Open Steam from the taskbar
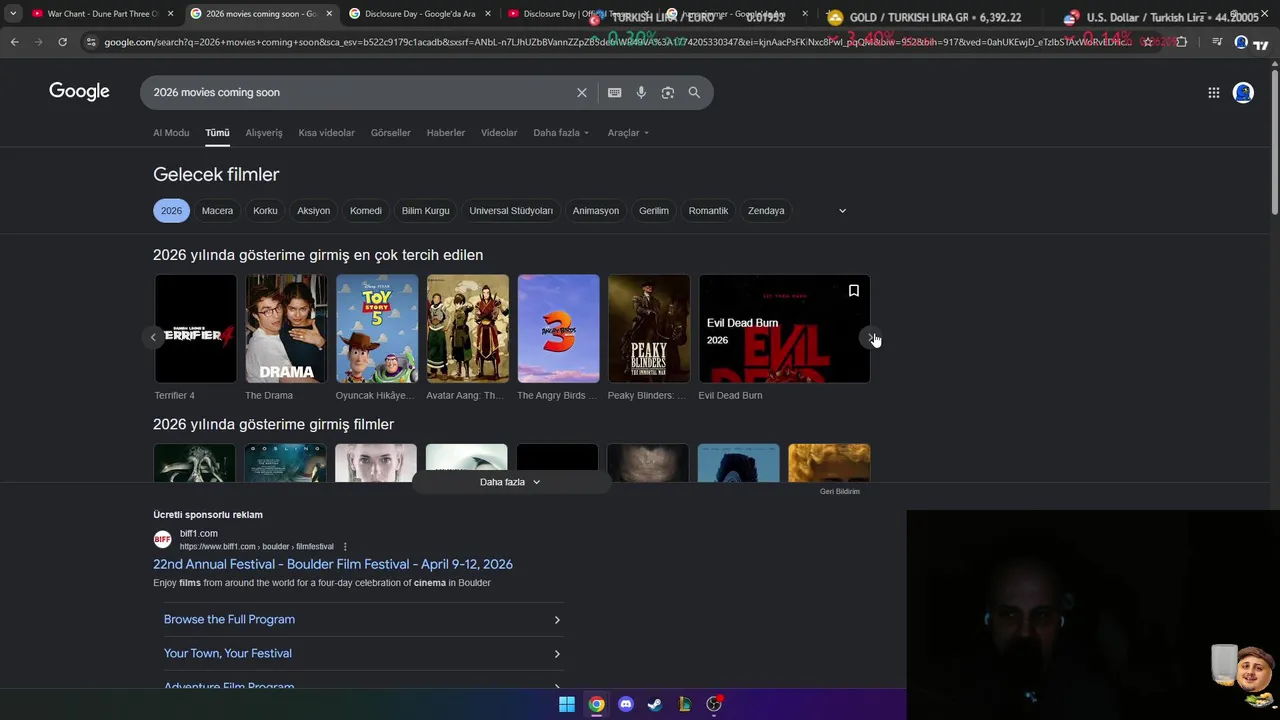Screen dimensions: 1280x720 [x=655, y=704]
